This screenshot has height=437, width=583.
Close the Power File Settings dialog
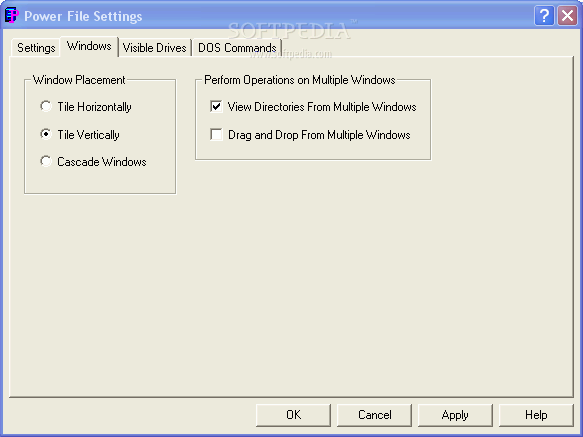click(x=567, y=16)
